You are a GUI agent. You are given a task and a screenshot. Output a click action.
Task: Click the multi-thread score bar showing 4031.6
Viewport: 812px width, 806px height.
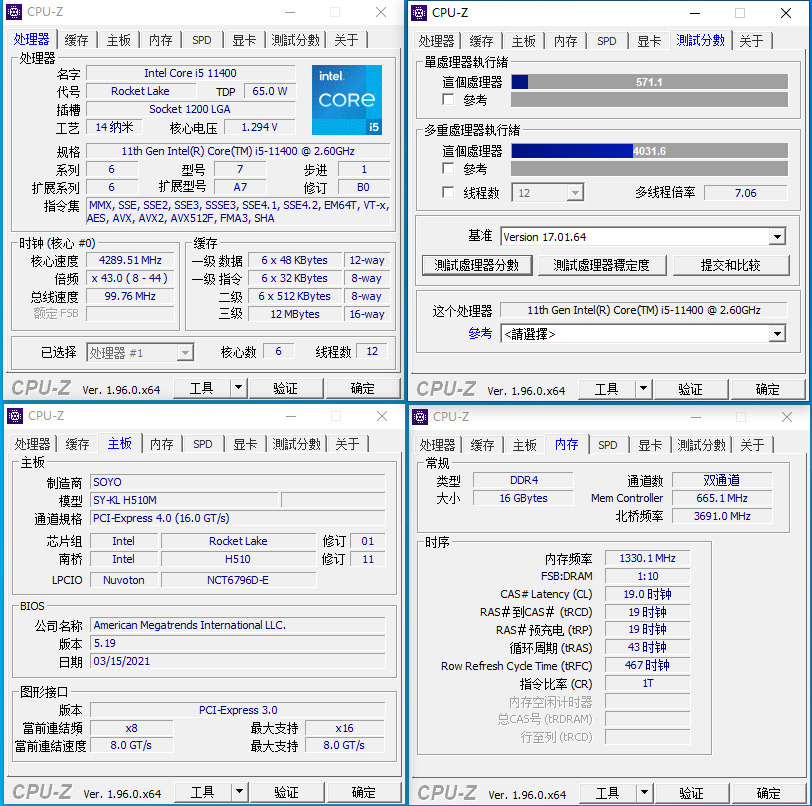(x=649, y=151)
